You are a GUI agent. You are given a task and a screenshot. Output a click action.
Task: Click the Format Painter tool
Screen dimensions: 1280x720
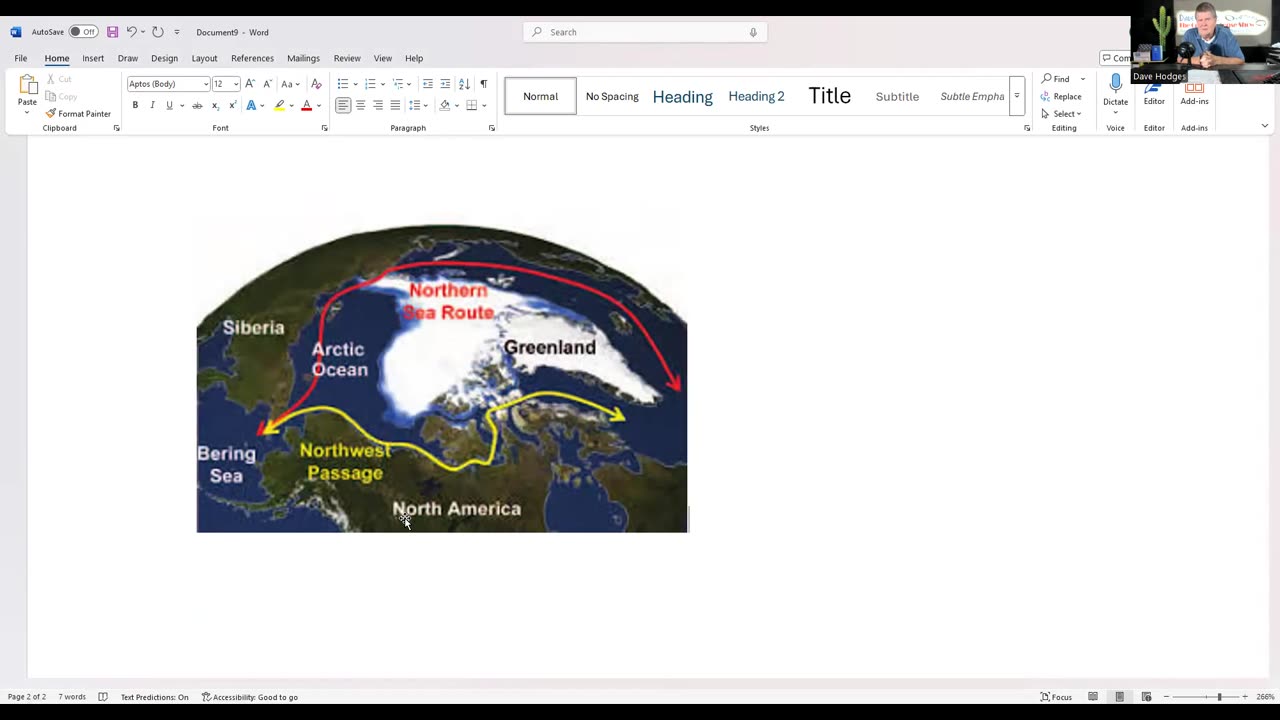point(78,114)
